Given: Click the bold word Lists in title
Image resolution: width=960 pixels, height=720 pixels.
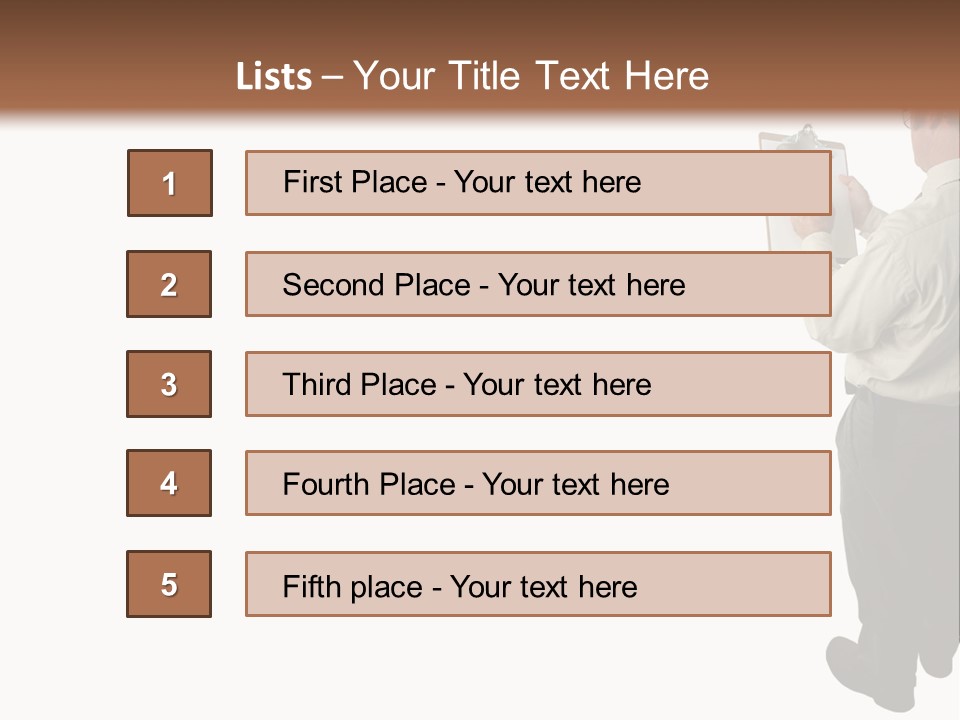Looking at the screenshot, I should (x=274, y=77).
